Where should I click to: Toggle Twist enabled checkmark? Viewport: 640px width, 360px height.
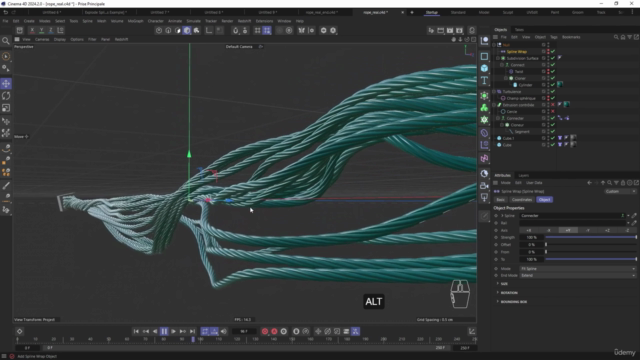553,71
